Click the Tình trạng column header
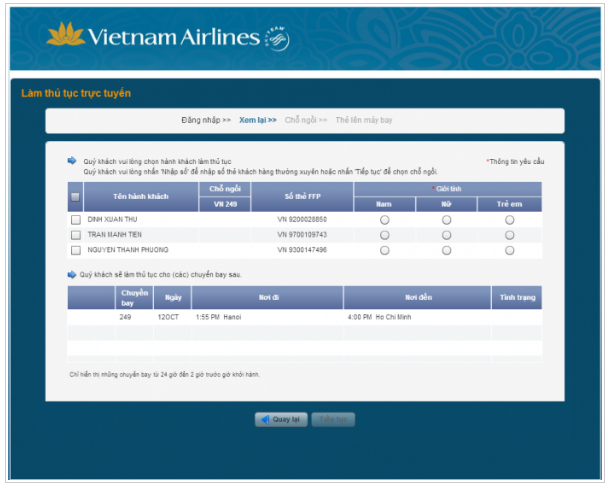 (517, 298)
